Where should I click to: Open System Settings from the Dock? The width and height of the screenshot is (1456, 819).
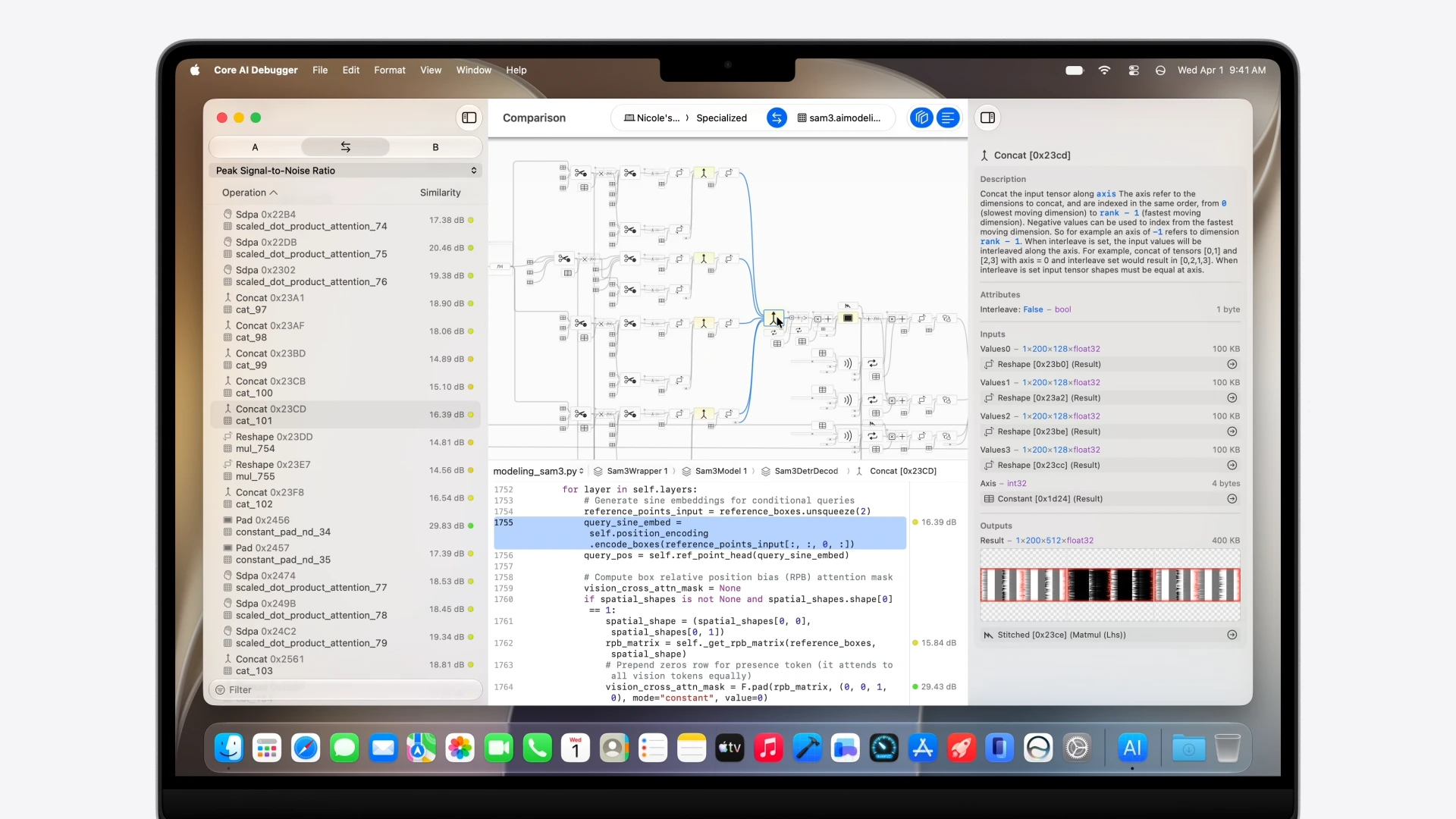pyautogui.click(x=1077, y=748)
